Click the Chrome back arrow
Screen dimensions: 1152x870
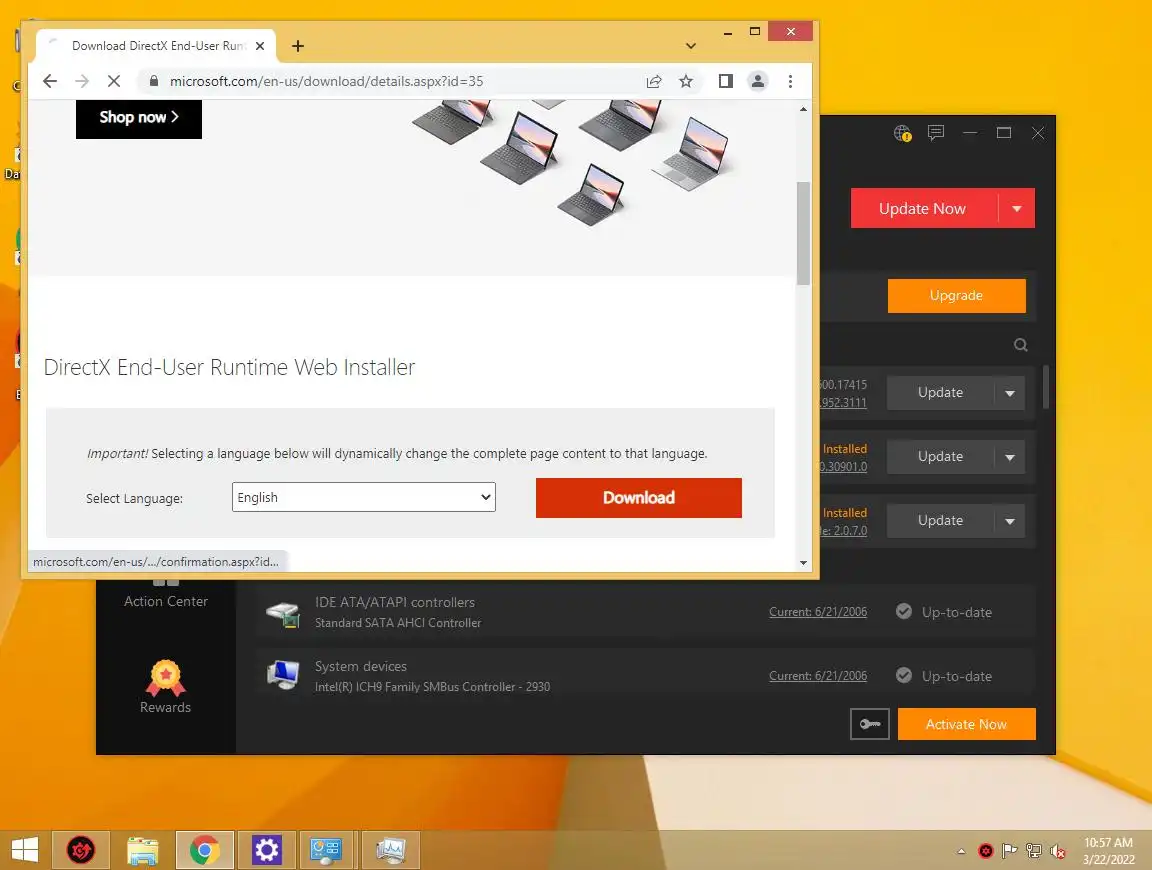click(49, 81)
